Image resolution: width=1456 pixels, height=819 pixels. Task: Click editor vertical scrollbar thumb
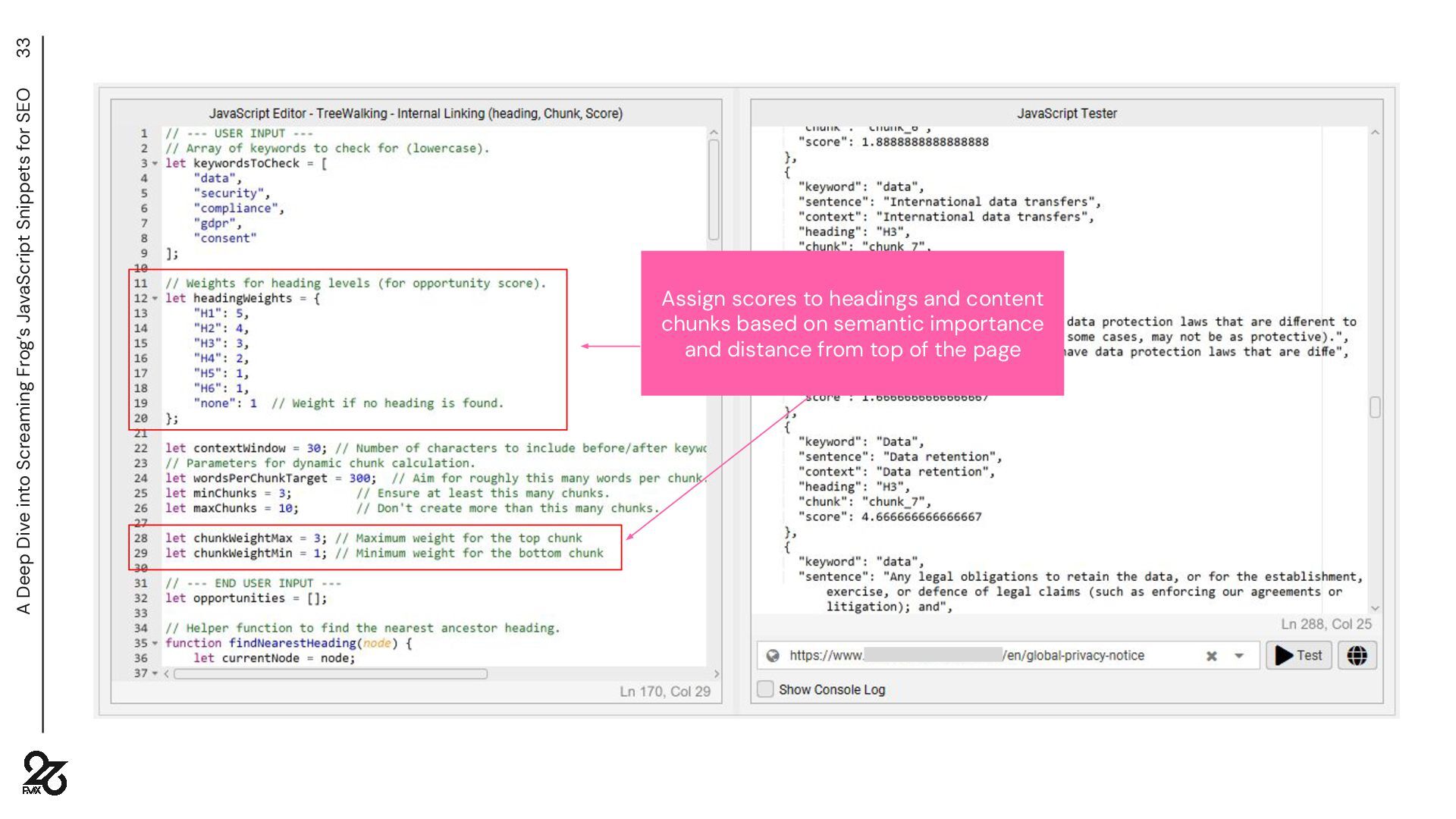click(x=714, y=190)
